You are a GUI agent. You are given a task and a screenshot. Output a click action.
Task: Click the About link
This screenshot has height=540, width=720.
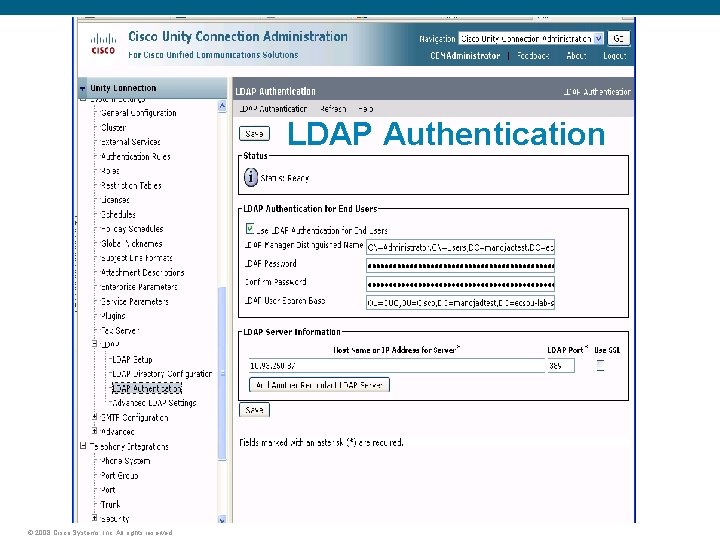pyautogui.click(x=576, y=56)
